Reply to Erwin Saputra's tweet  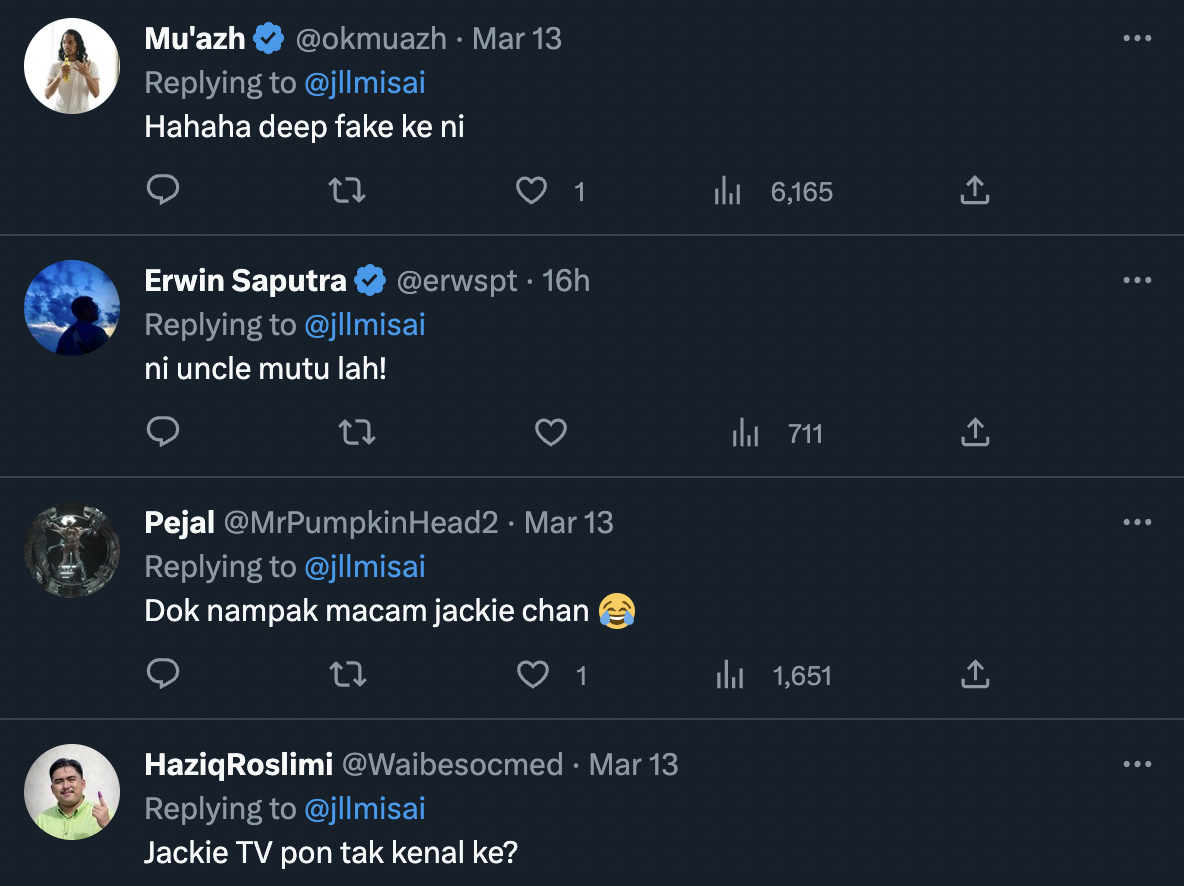pos(162,432)
